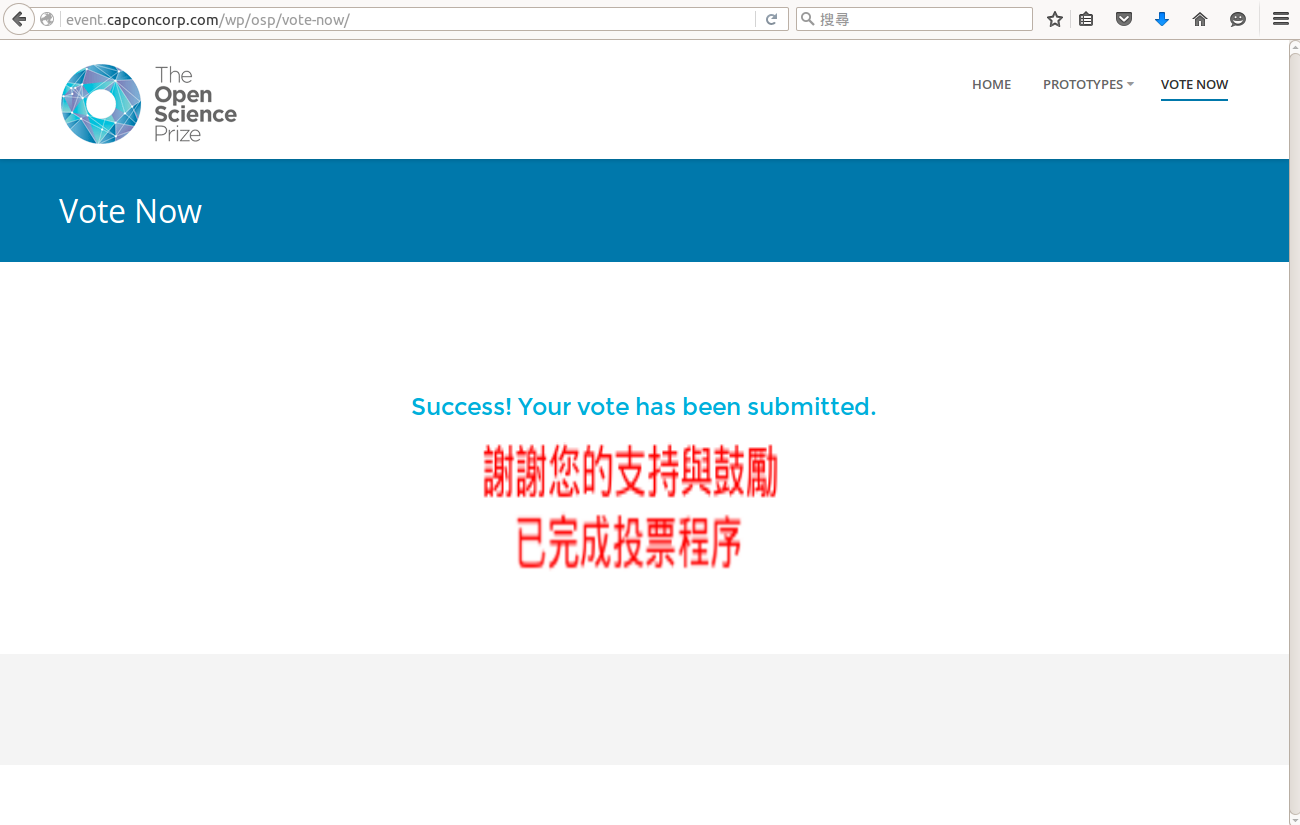Select the VOTE NOW navigation tab
The image size is (1300, 825).
pos(1194,85)
